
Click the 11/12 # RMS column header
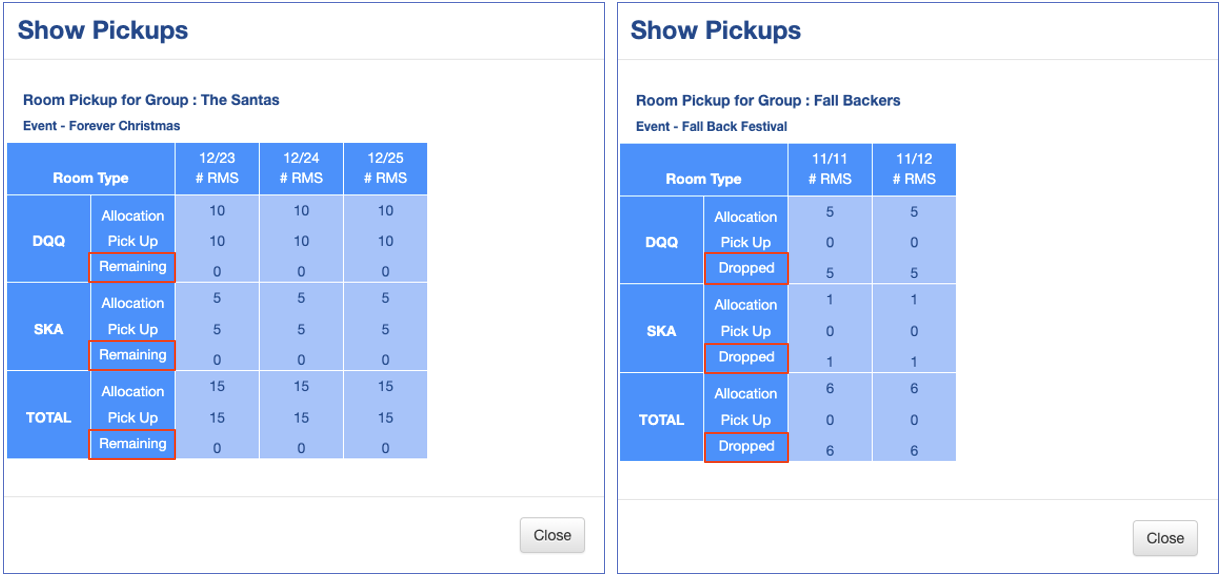click(x=914, y=169)
